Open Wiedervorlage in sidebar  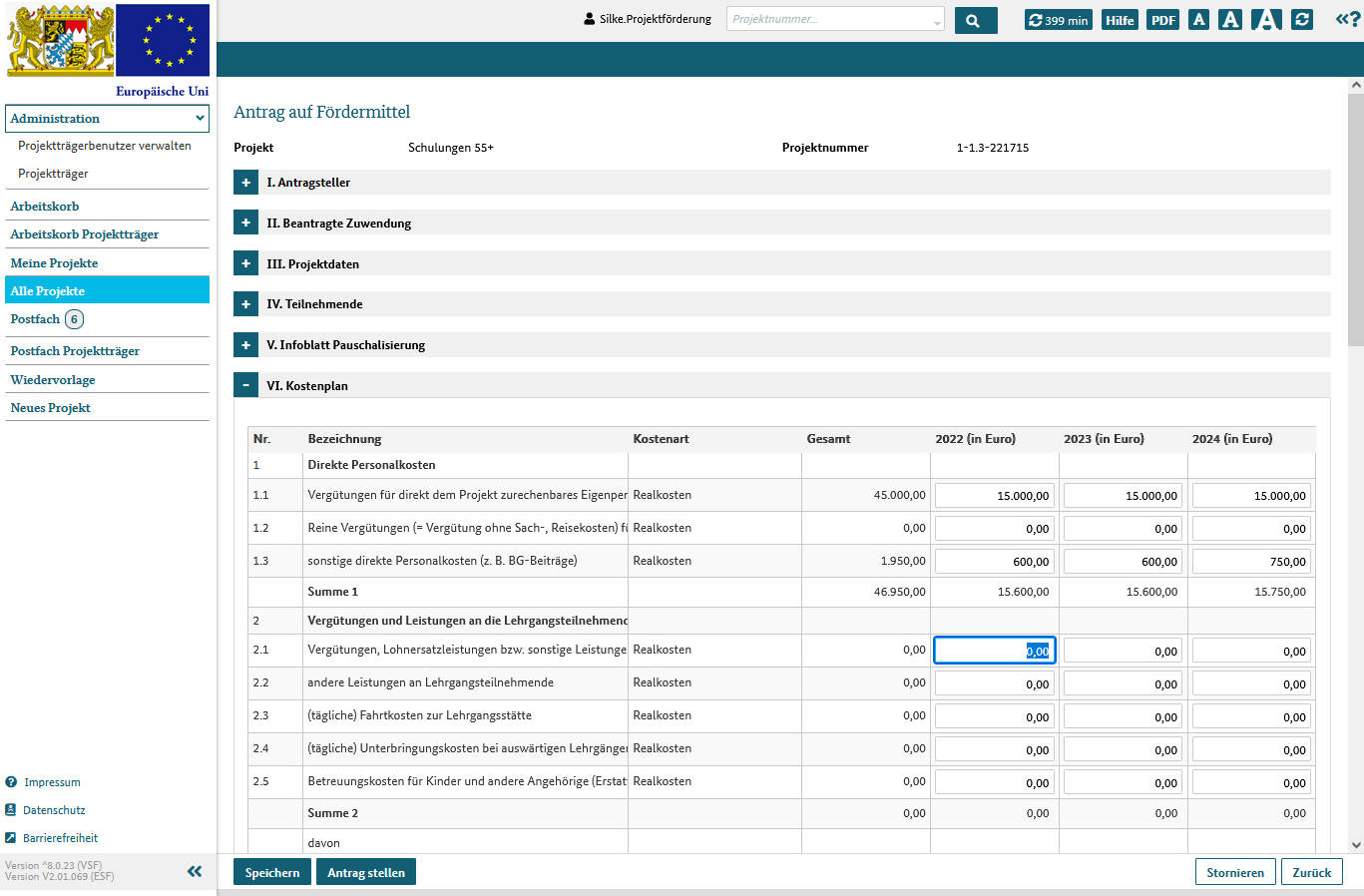click(x=53, y=380)
